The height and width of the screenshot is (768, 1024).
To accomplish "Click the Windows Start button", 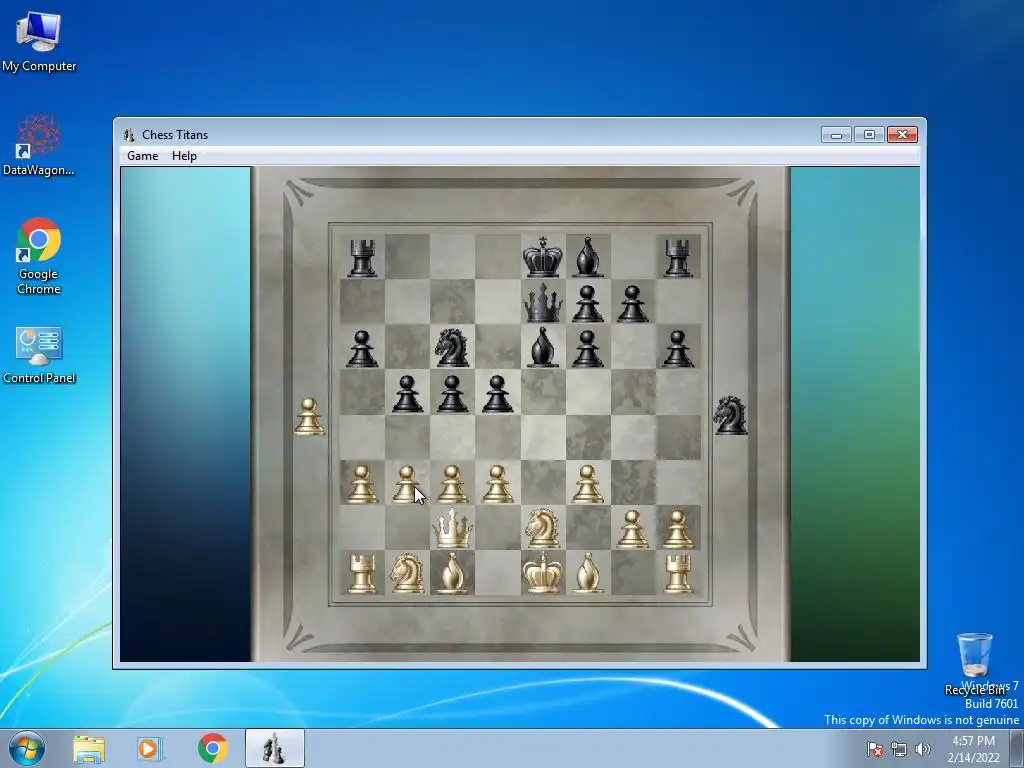I will click(x=26, y=748).
